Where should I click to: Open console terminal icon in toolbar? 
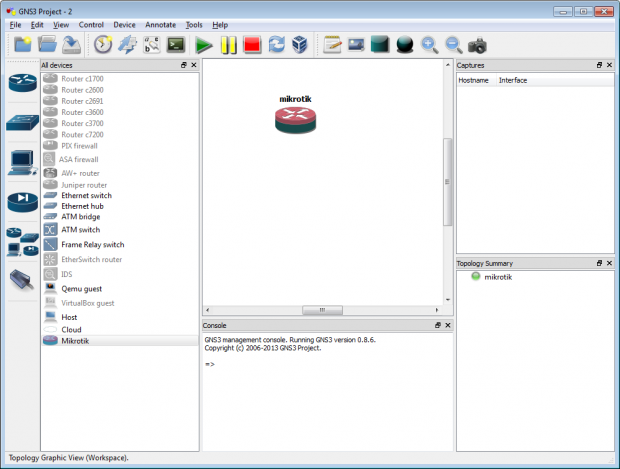[x=176, y=44]
